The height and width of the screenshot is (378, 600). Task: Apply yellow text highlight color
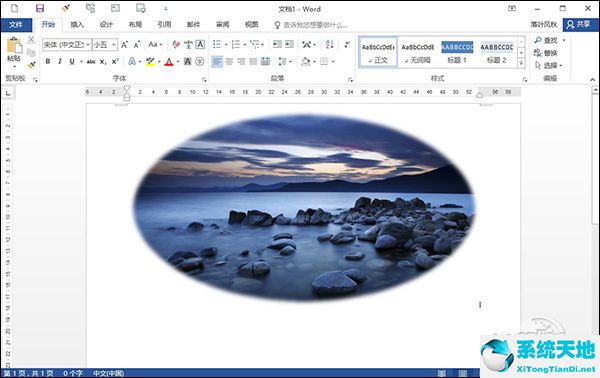point(150,61)
